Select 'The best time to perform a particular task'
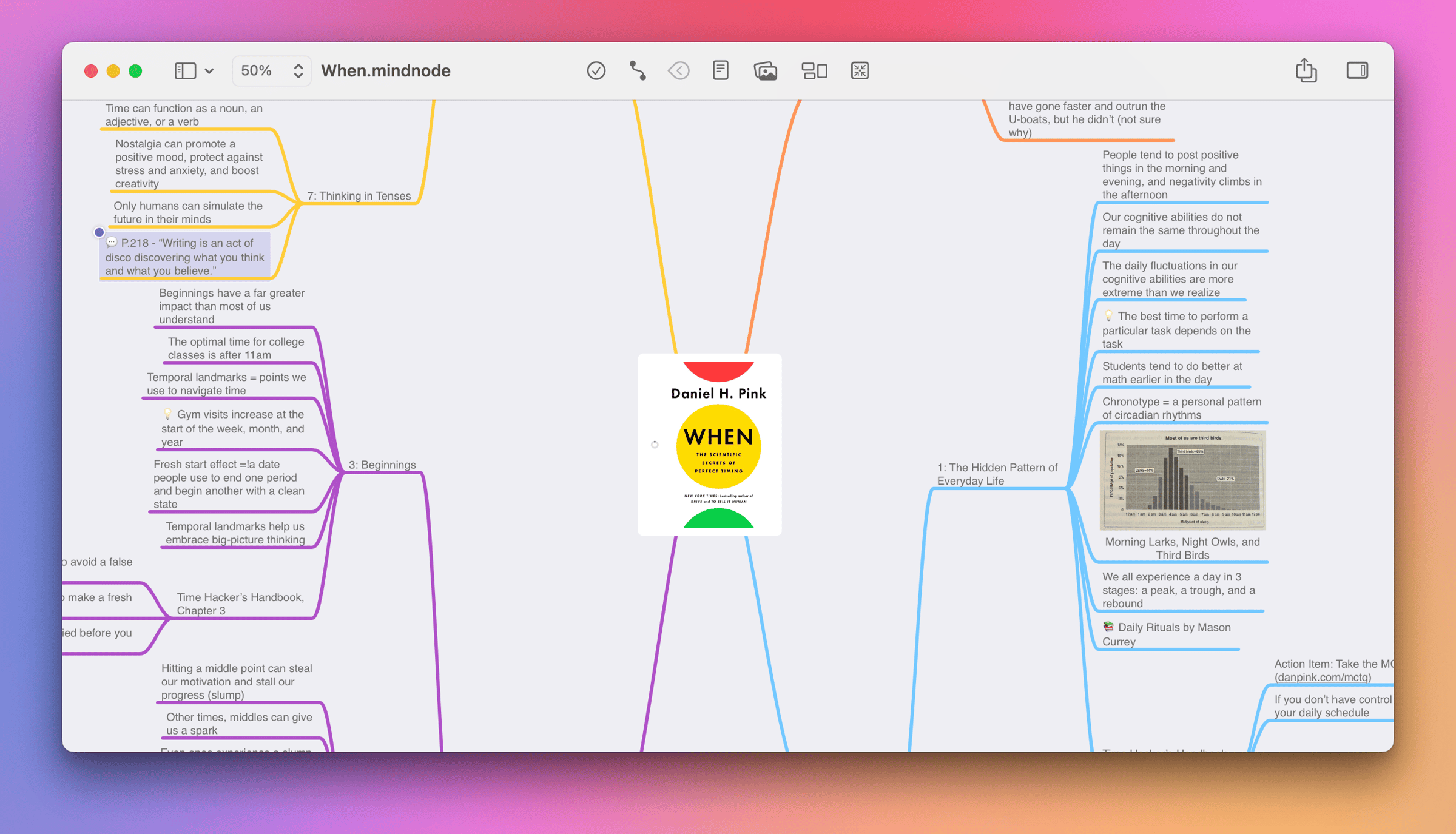 click(x=1176, y=329)
